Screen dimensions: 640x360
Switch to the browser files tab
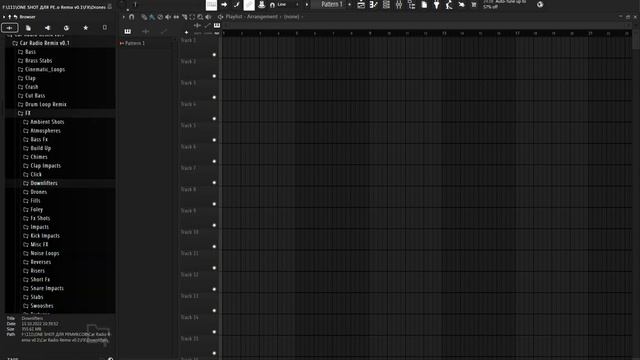click(28, 28)
